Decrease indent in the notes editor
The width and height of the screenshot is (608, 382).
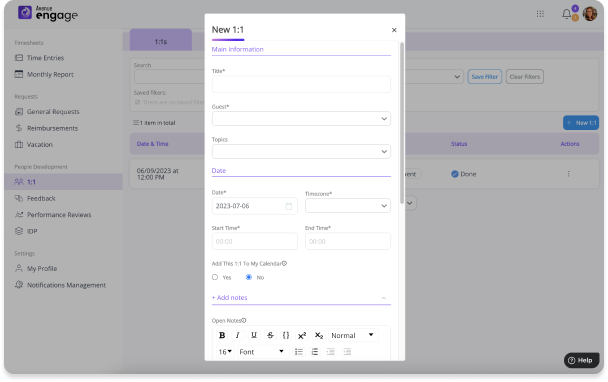point(330,352)
